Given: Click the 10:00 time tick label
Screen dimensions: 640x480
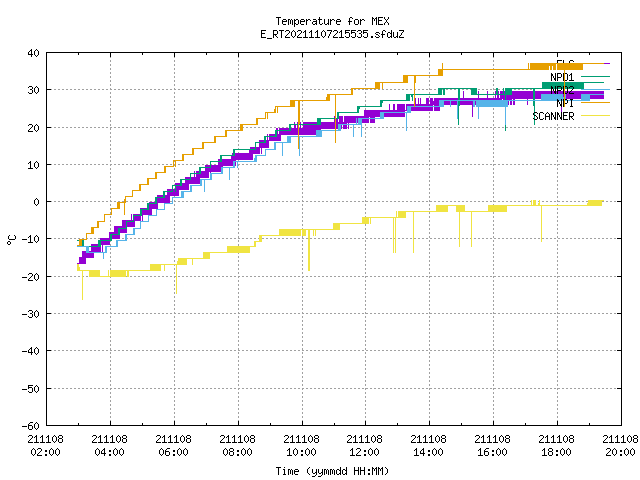Looking at the screenshot, I should [x=301, y=452].
